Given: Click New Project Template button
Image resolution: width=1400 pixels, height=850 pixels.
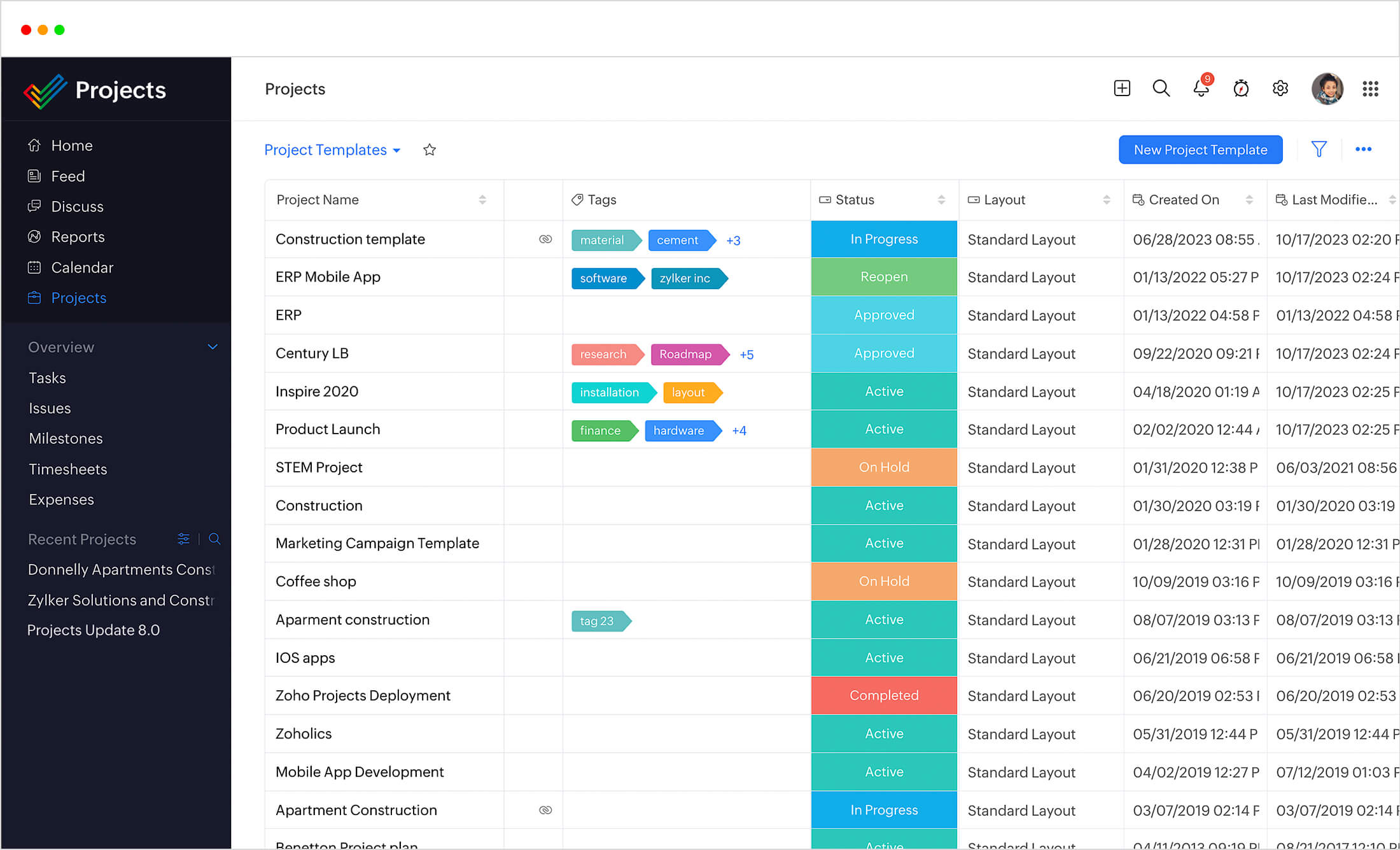Looking at the screenshot, I should (1201, 149).
